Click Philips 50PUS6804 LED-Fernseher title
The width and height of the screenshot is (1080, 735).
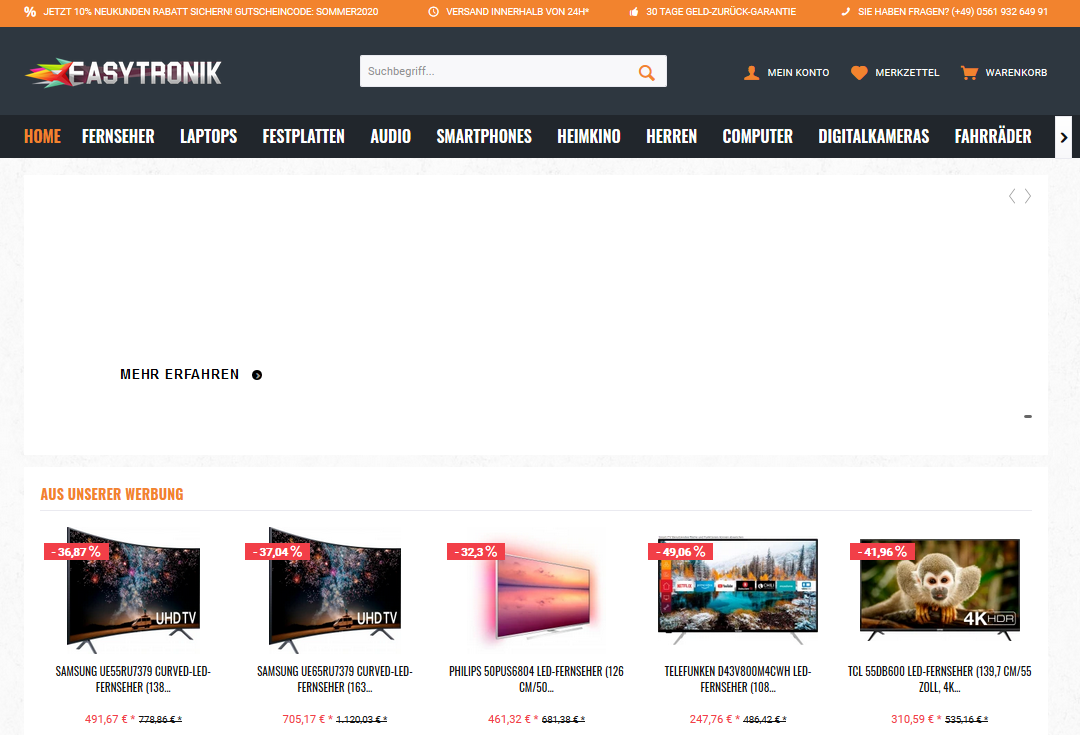click(x=537, y=679)
